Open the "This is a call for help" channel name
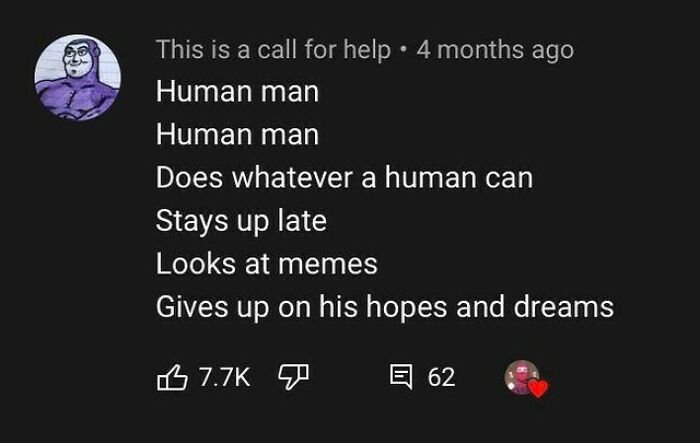The image size is (700, 443). pyautogui.click(x=273, y=50)
